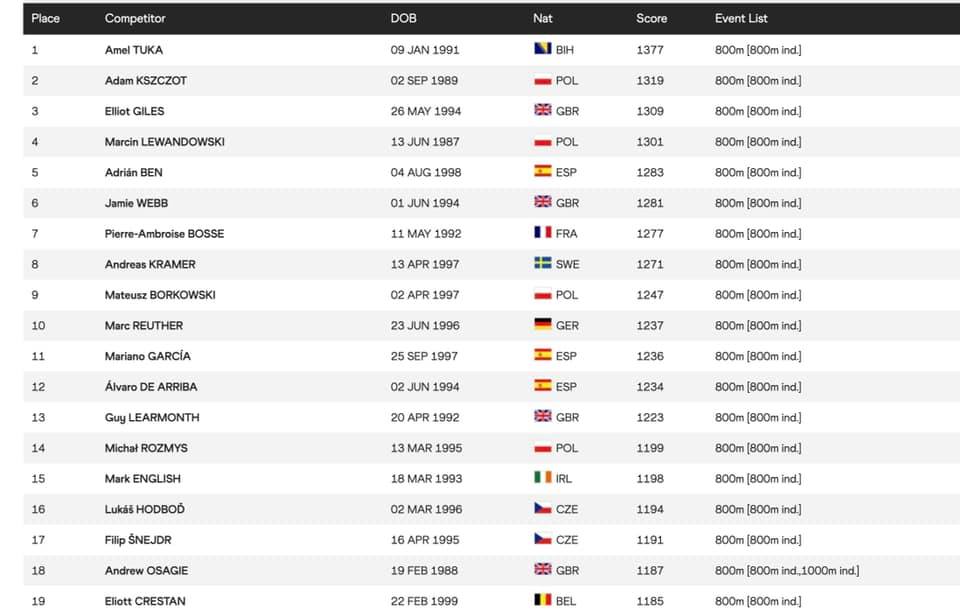Open Pierre-Ambroise BOSSE's athlete page

click(164, 233)
